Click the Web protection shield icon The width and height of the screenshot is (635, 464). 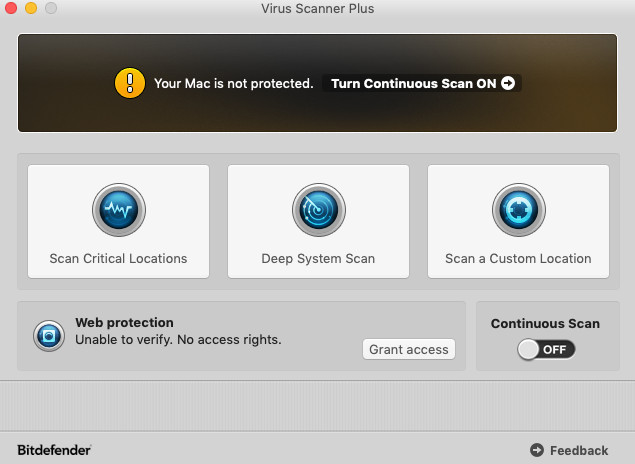48,335
